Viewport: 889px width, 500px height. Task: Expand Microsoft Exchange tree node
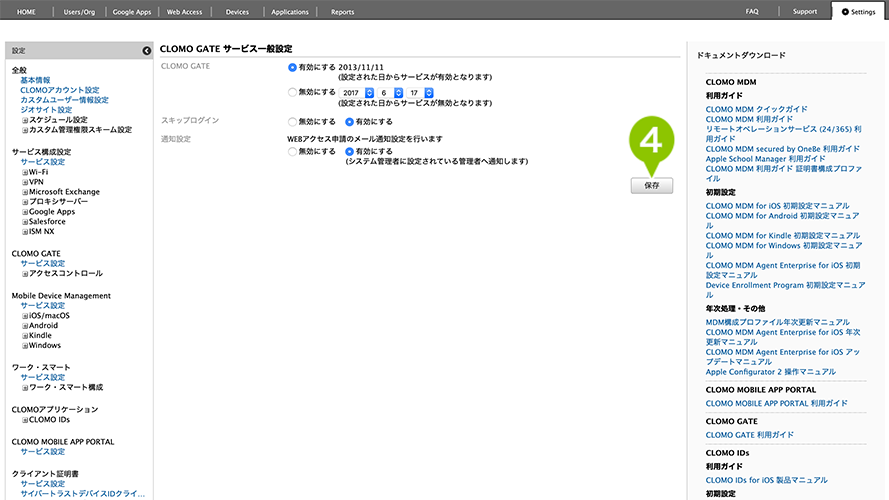pos(25,192)
